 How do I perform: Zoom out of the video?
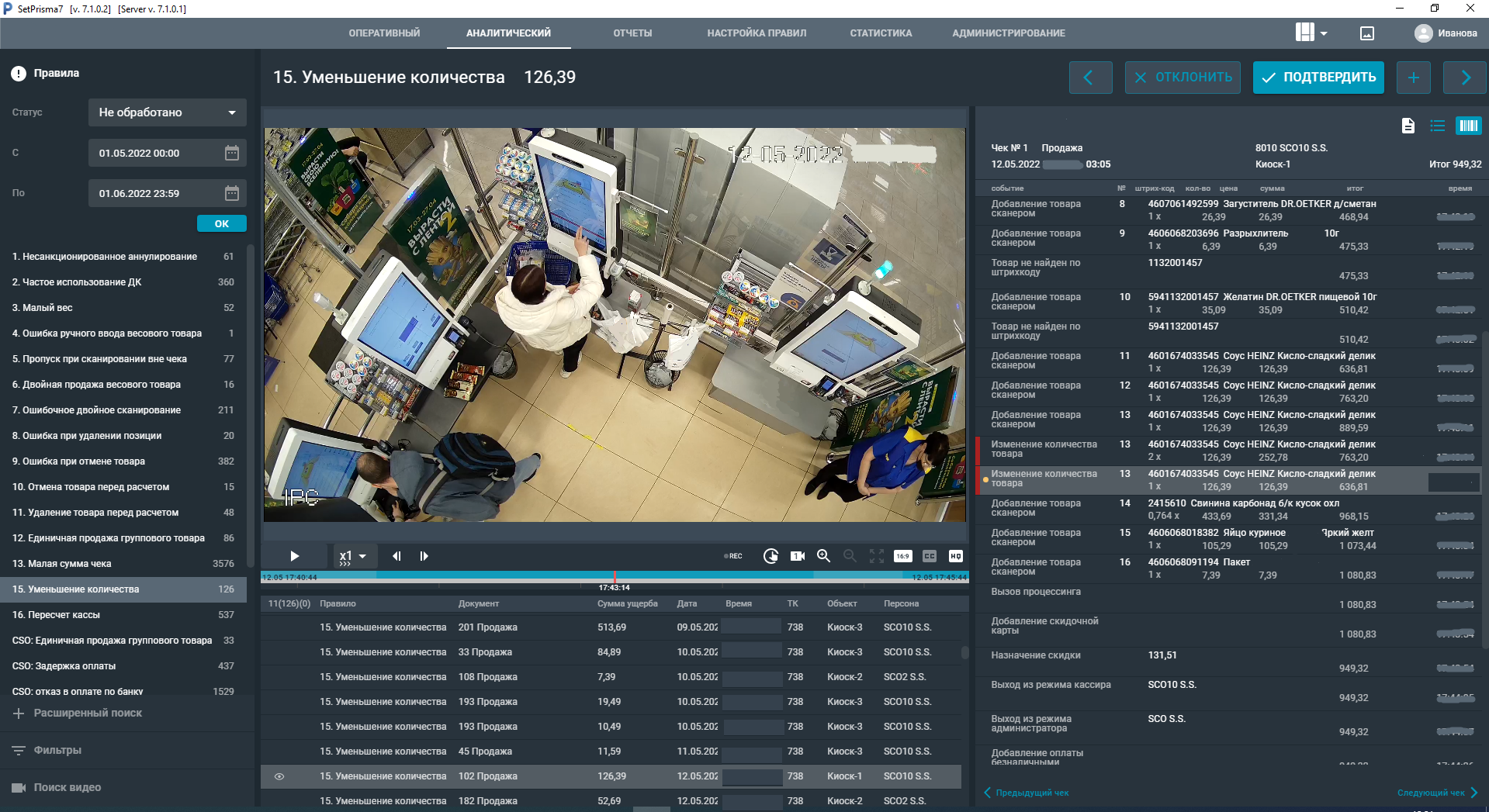coord(850,556)
